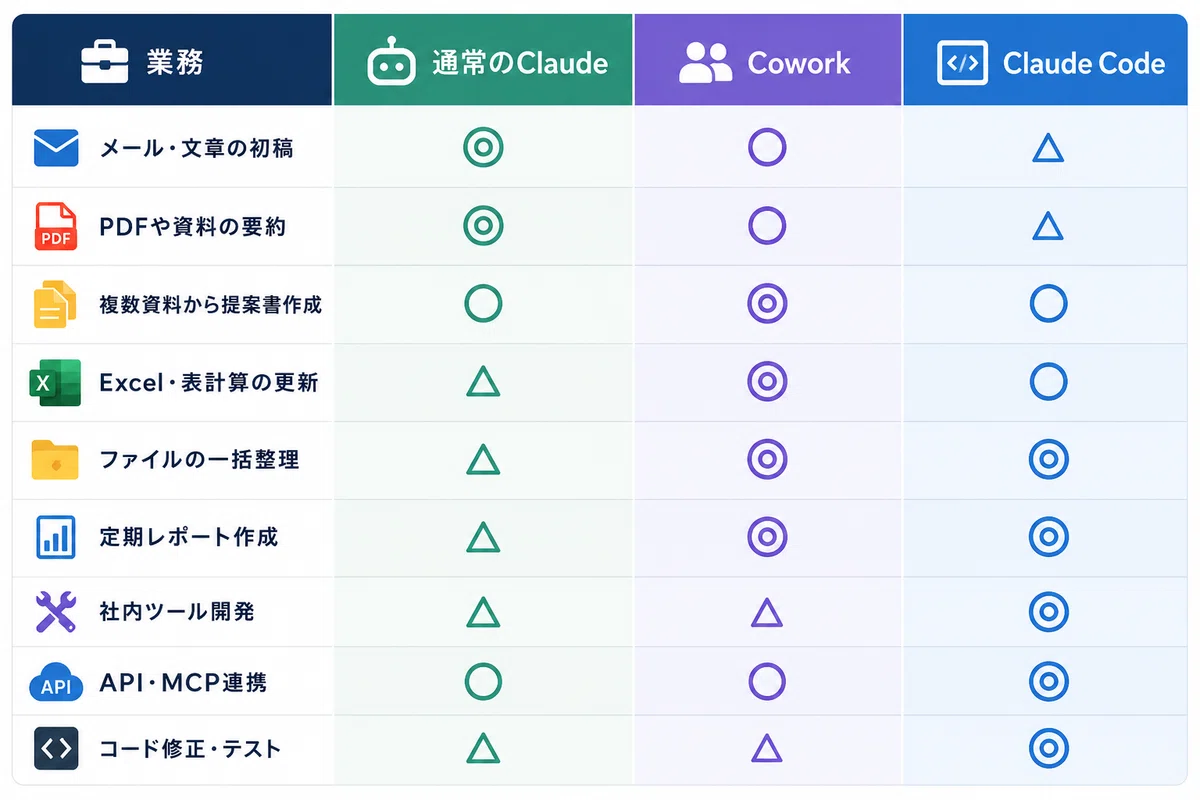Click the triangle in メール row under Claude Code
Image resolution: width=1200 pixels, height=800 pixels.
click(1048, 149)
